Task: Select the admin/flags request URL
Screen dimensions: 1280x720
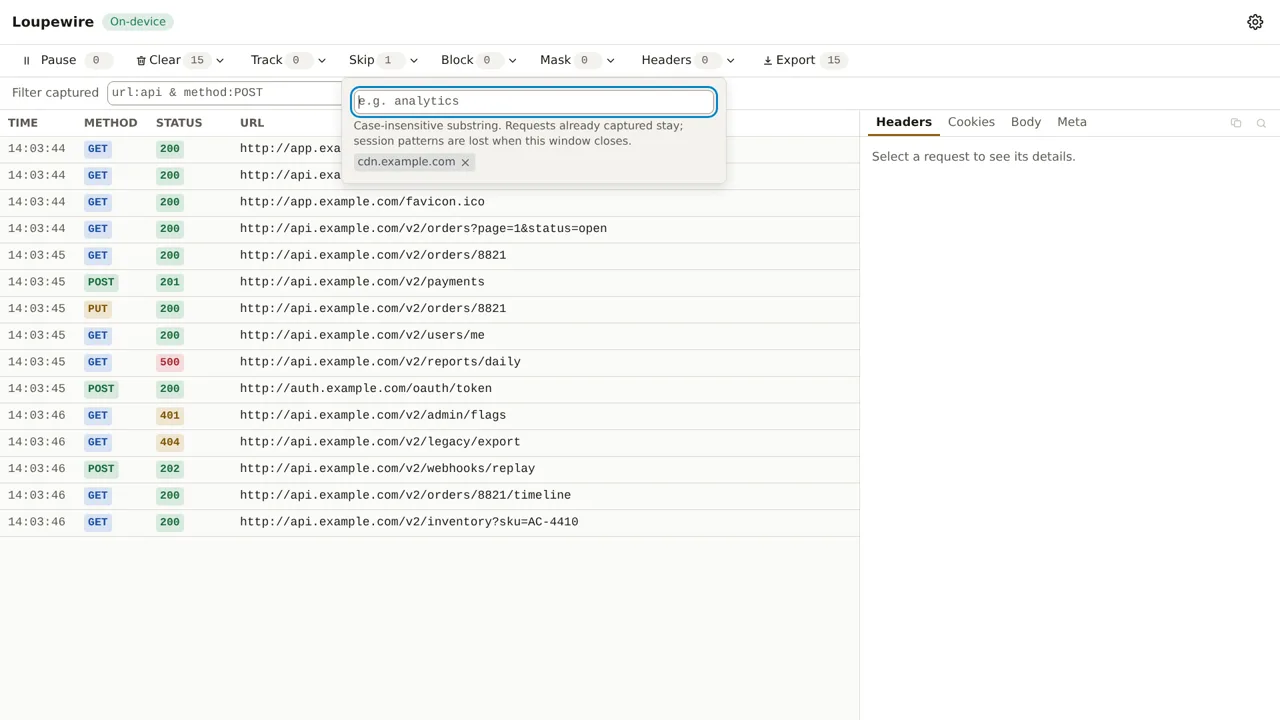Action: pyautogui.click(x=373, y=415)
